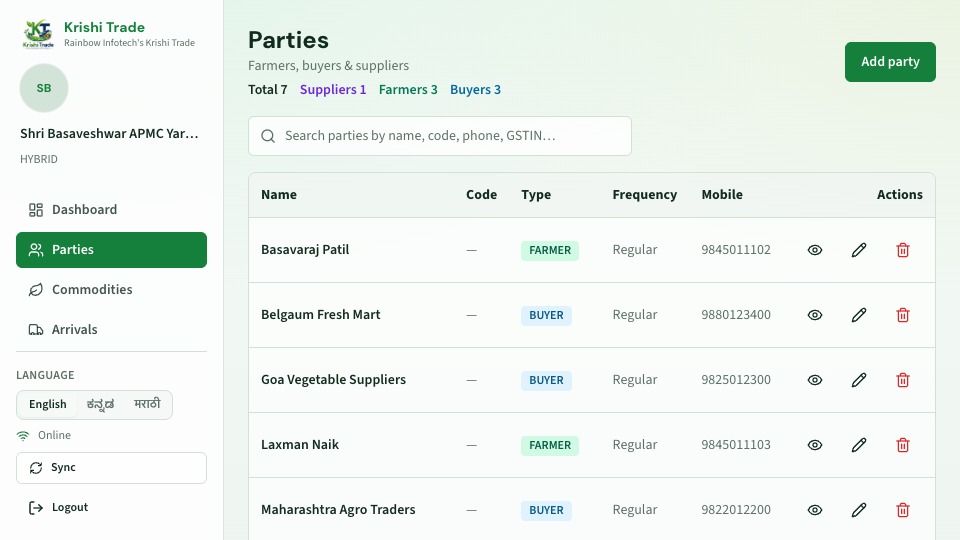Click Shri Basaveshwar APMC Yard name
The image size is (960, 540).
pyautogui.click(x=110, y=133)
